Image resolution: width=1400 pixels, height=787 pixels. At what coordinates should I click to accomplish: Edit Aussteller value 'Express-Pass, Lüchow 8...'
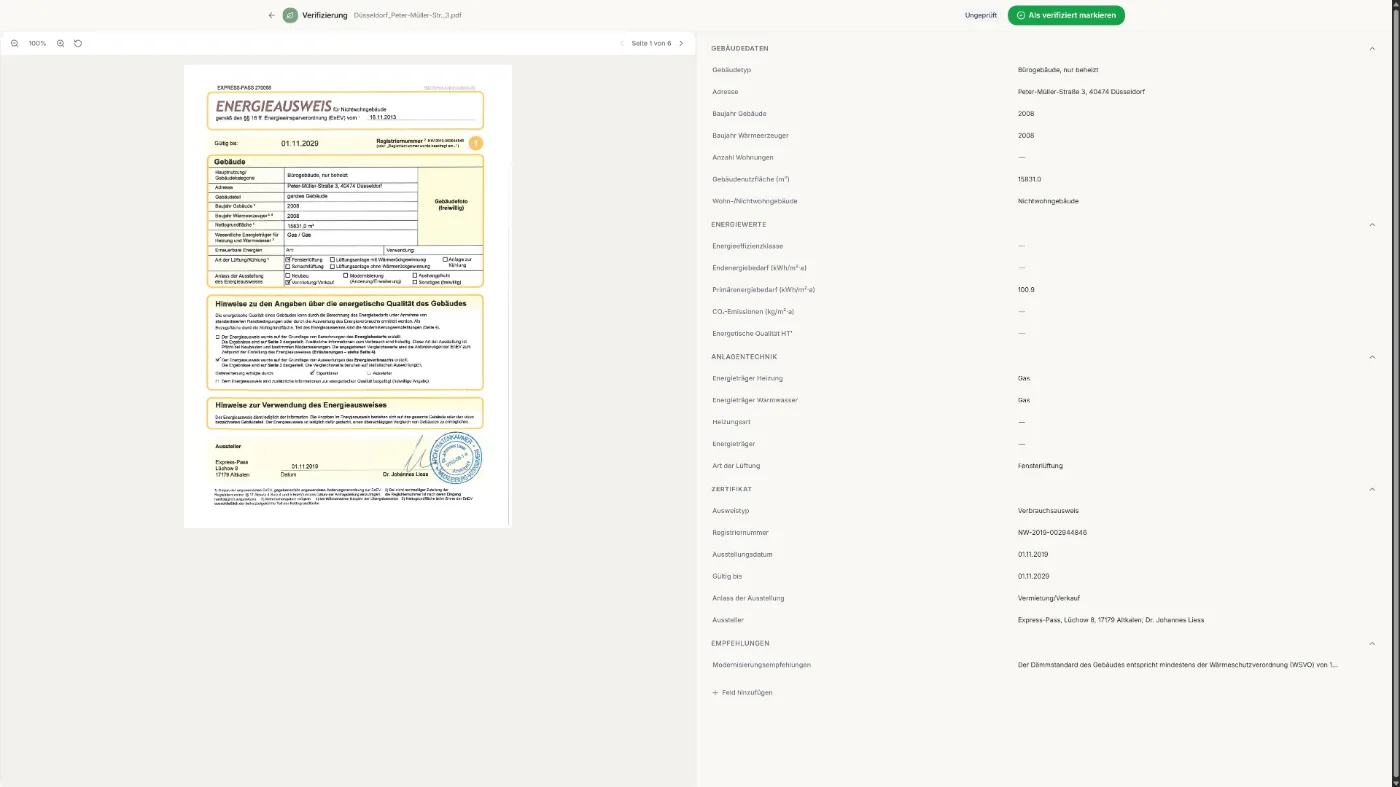pos(1110,620)
